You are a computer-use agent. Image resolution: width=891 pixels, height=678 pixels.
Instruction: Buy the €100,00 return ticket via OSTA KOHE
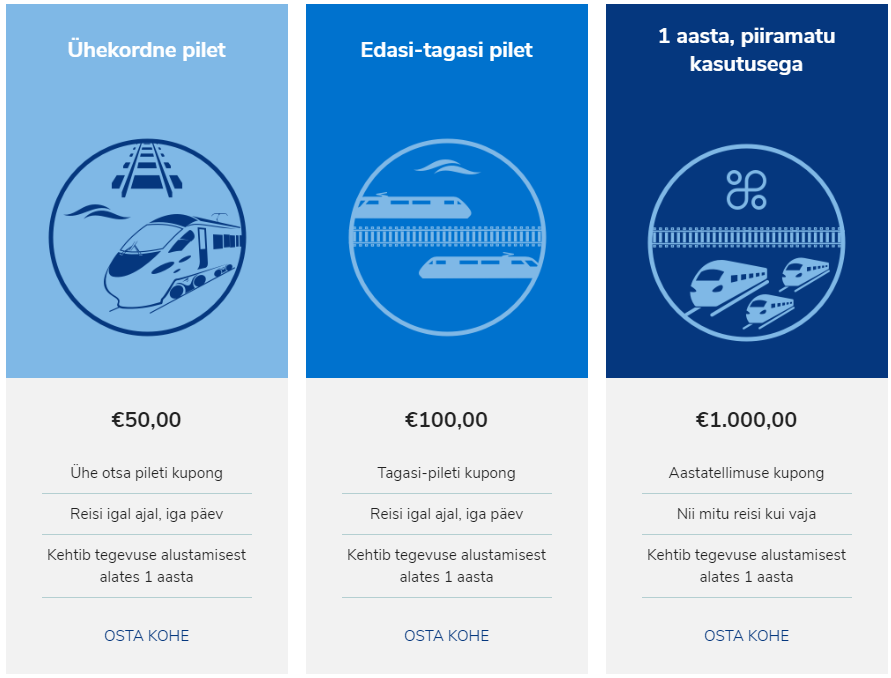point(447,635)
